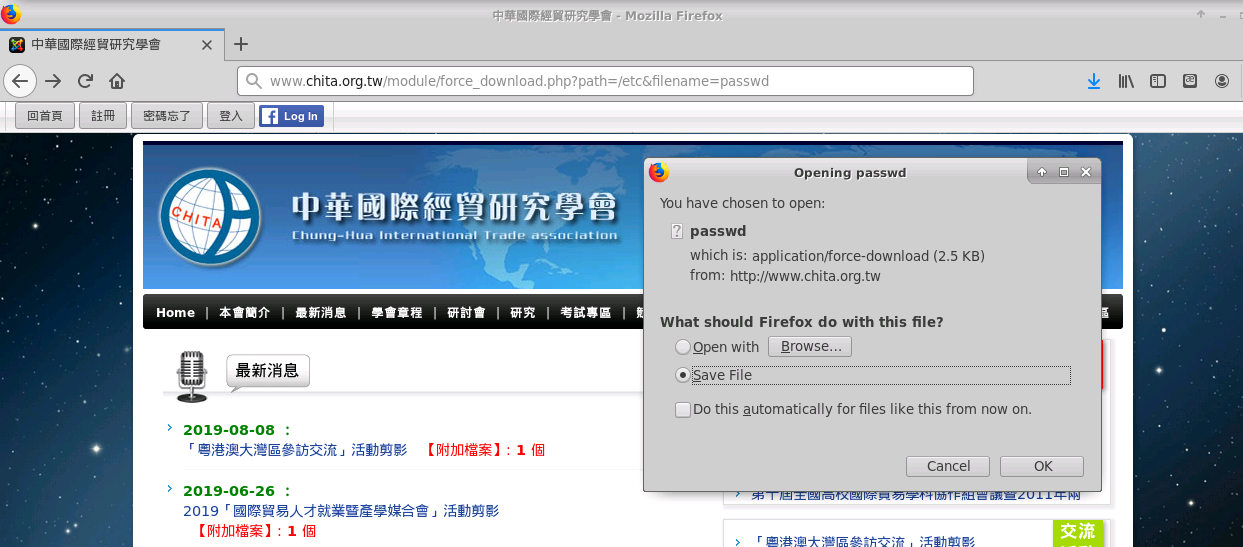
Task: Click the tab's site favicon
Action: (x=17, y=45)
